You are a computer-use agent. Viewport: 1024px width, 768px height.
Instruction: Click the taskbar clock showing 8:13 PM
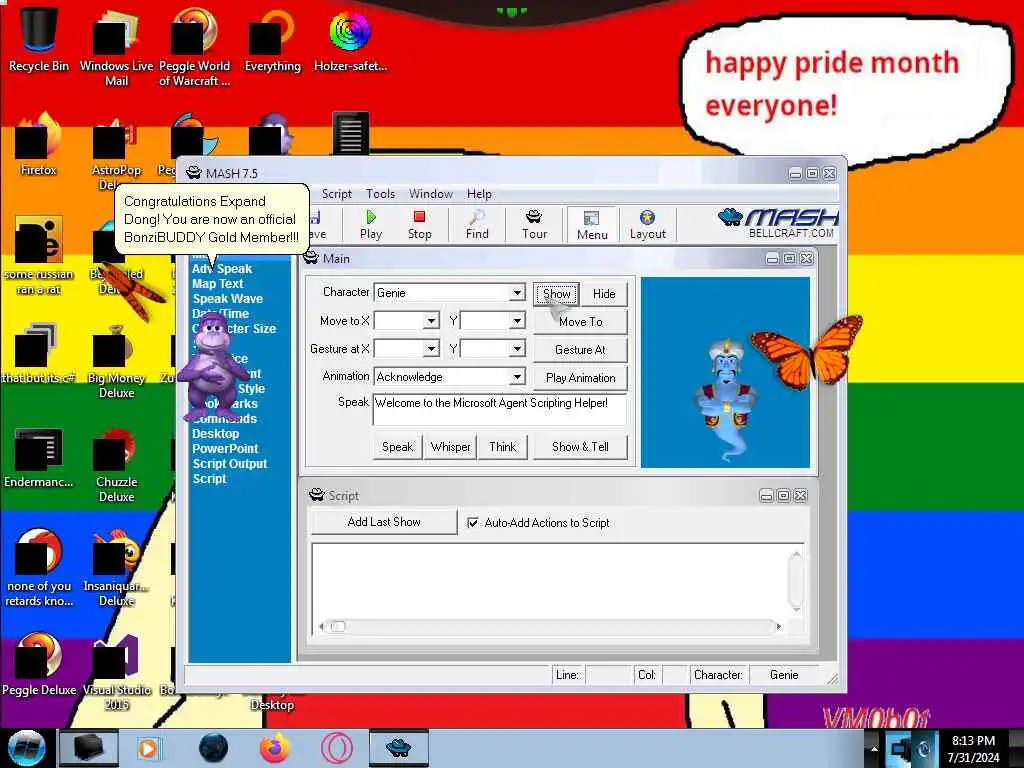point(974,748)
